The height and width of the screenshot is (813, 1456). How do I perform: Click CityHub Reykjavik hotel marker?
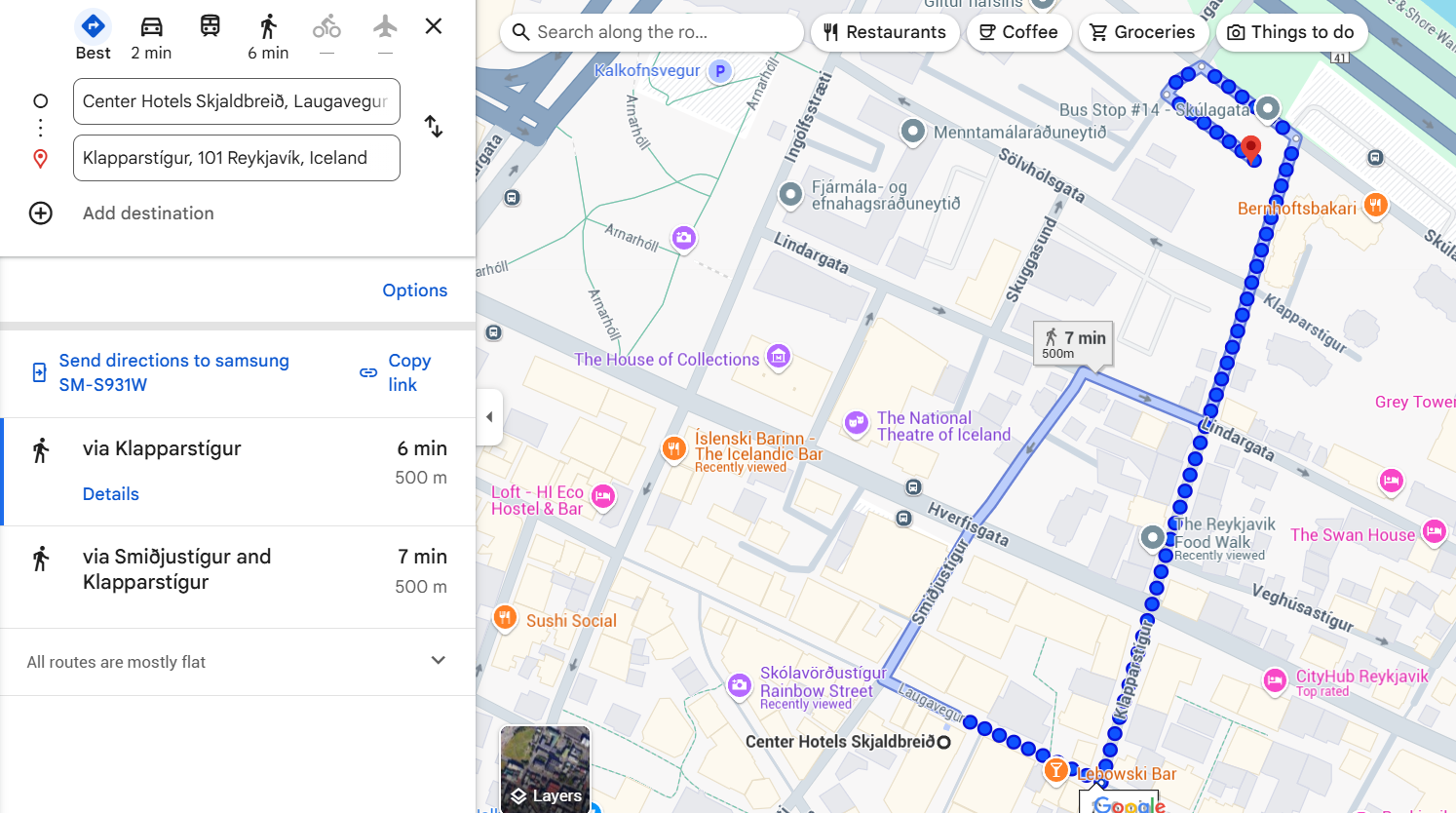click(1275, 680)
